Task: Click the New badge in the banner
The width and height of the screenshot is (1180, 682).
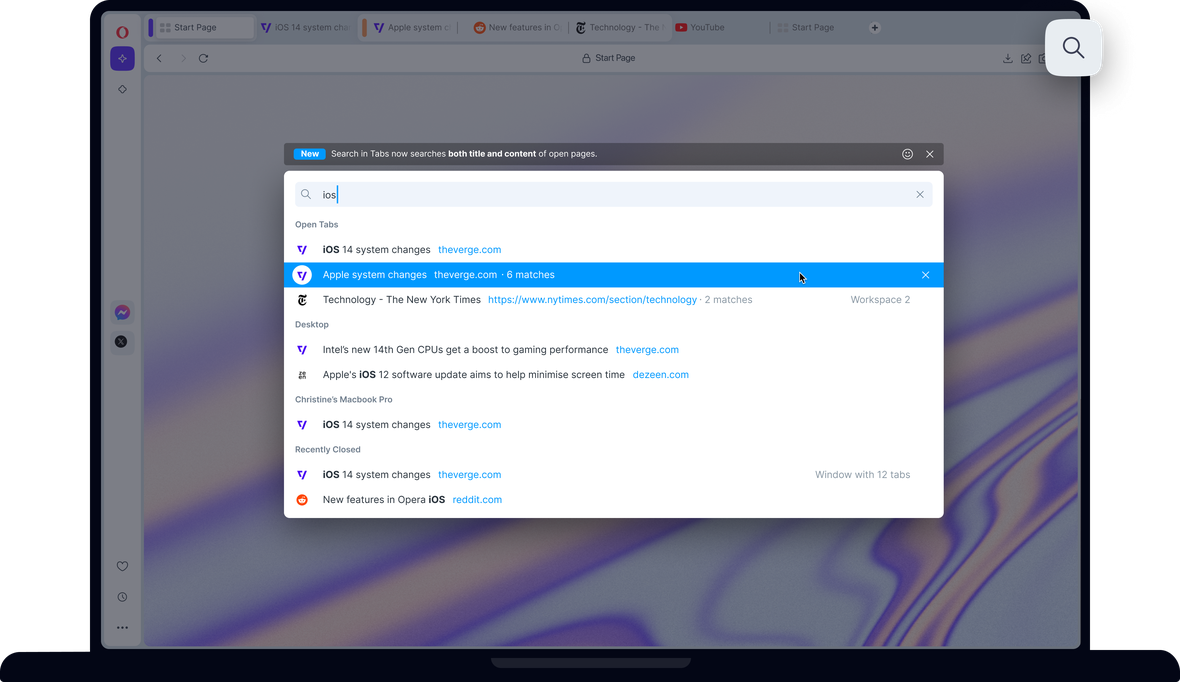Action: pos(309,154)
